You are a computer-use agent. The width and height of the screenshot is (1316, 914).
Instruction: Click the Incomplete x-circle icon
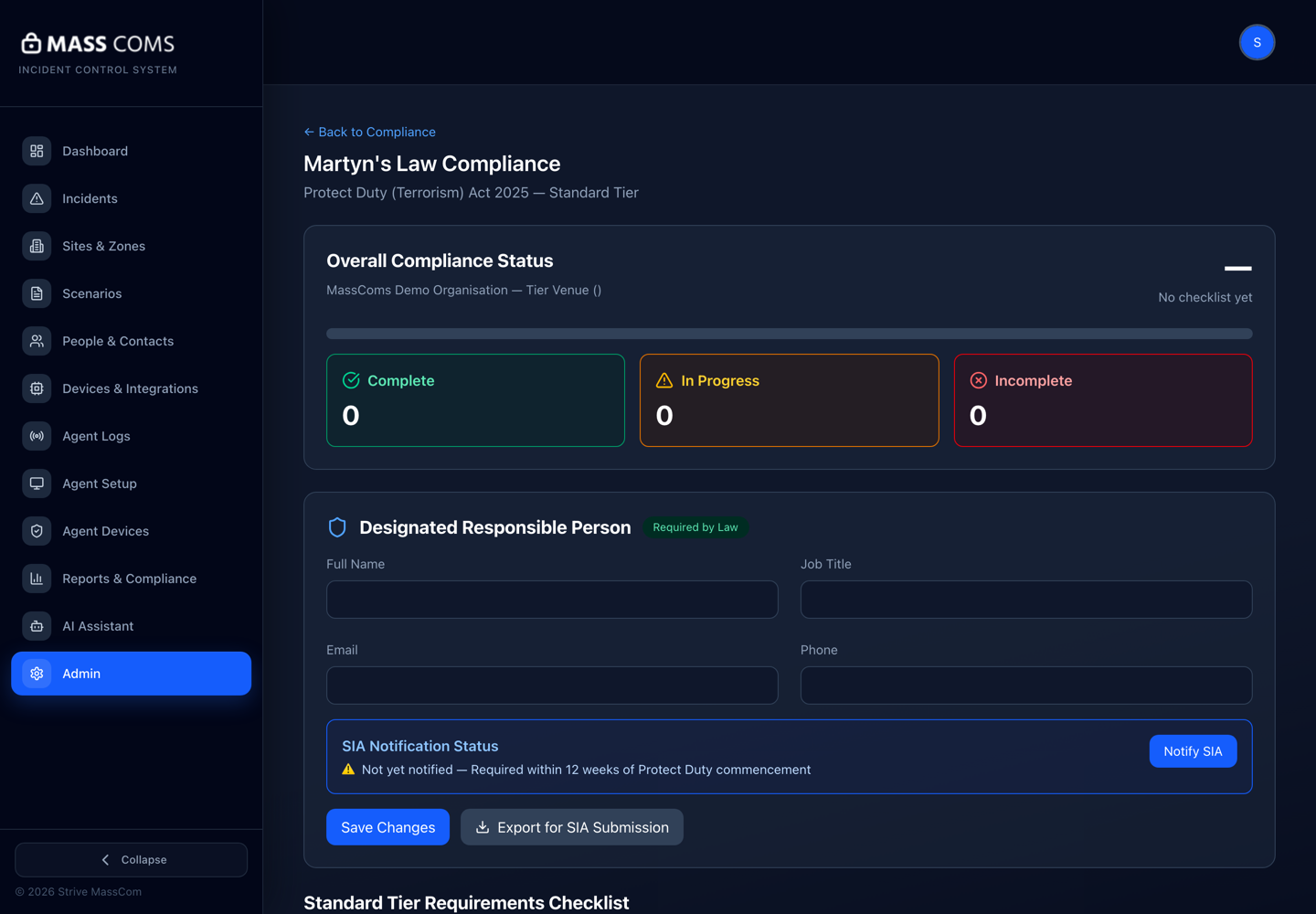[978, 380]
